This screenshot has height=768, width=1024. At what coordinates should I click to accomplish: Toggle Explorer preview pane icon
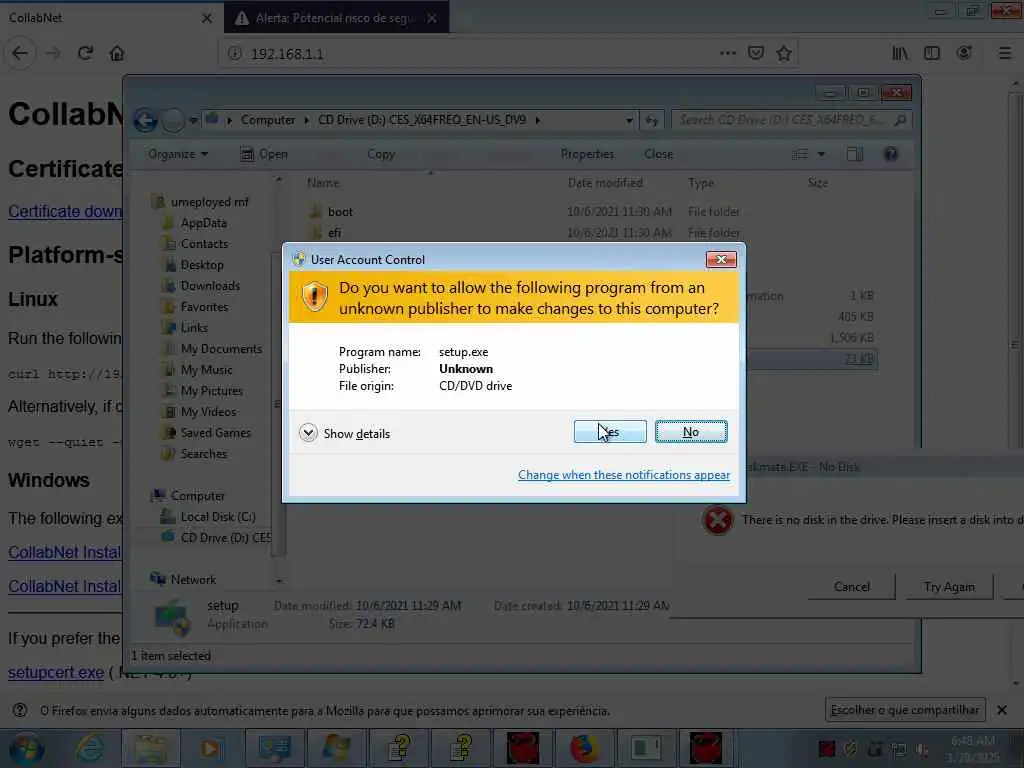[x=854, y=154]
